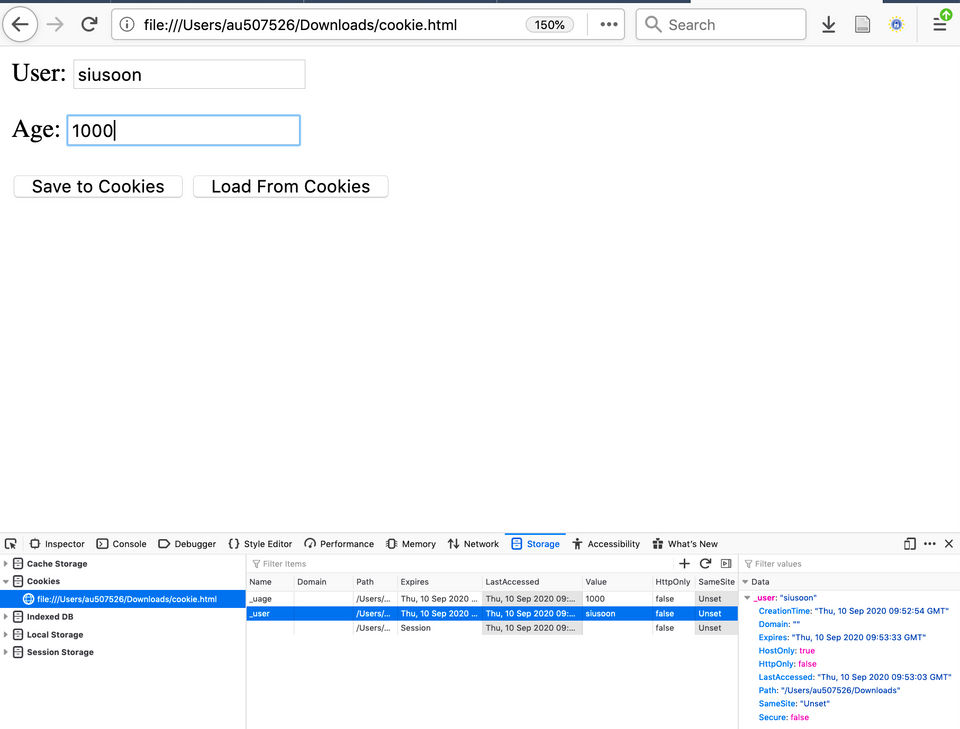Switch to the Inspector tab
Screen dimensions: 960x729
click(57, 544)
